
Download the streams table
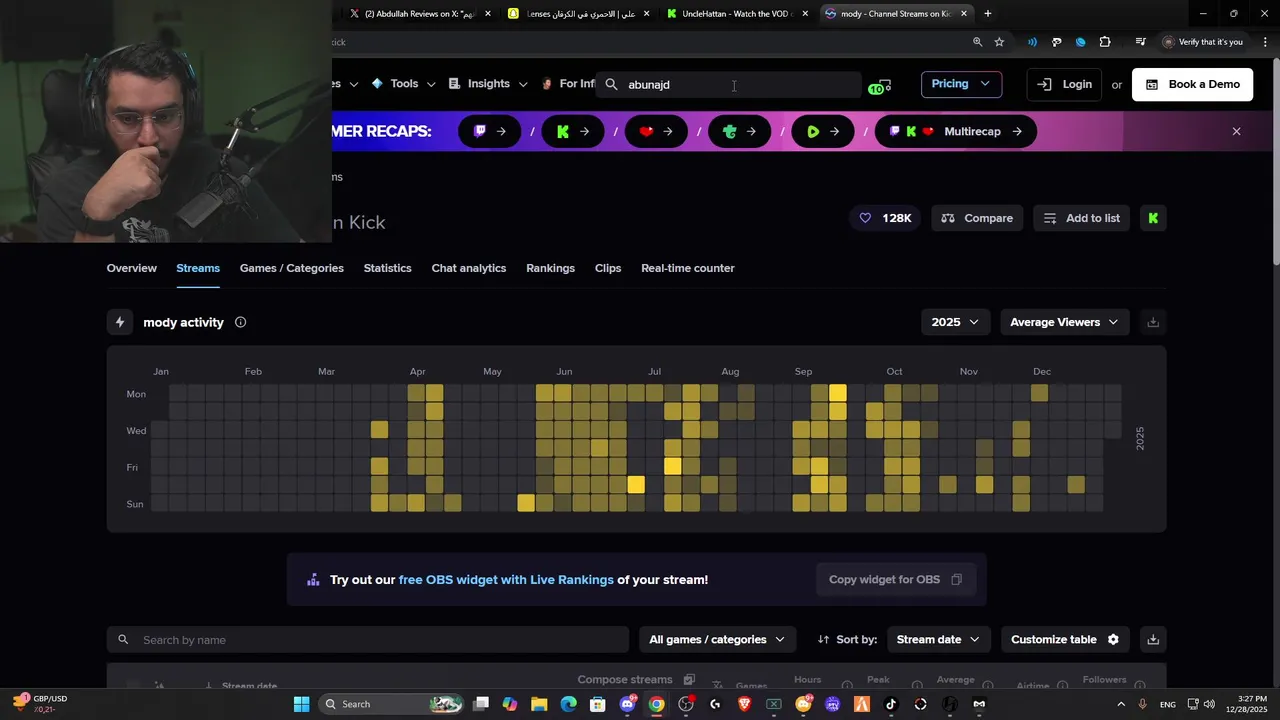click(x=1153, y=639)
